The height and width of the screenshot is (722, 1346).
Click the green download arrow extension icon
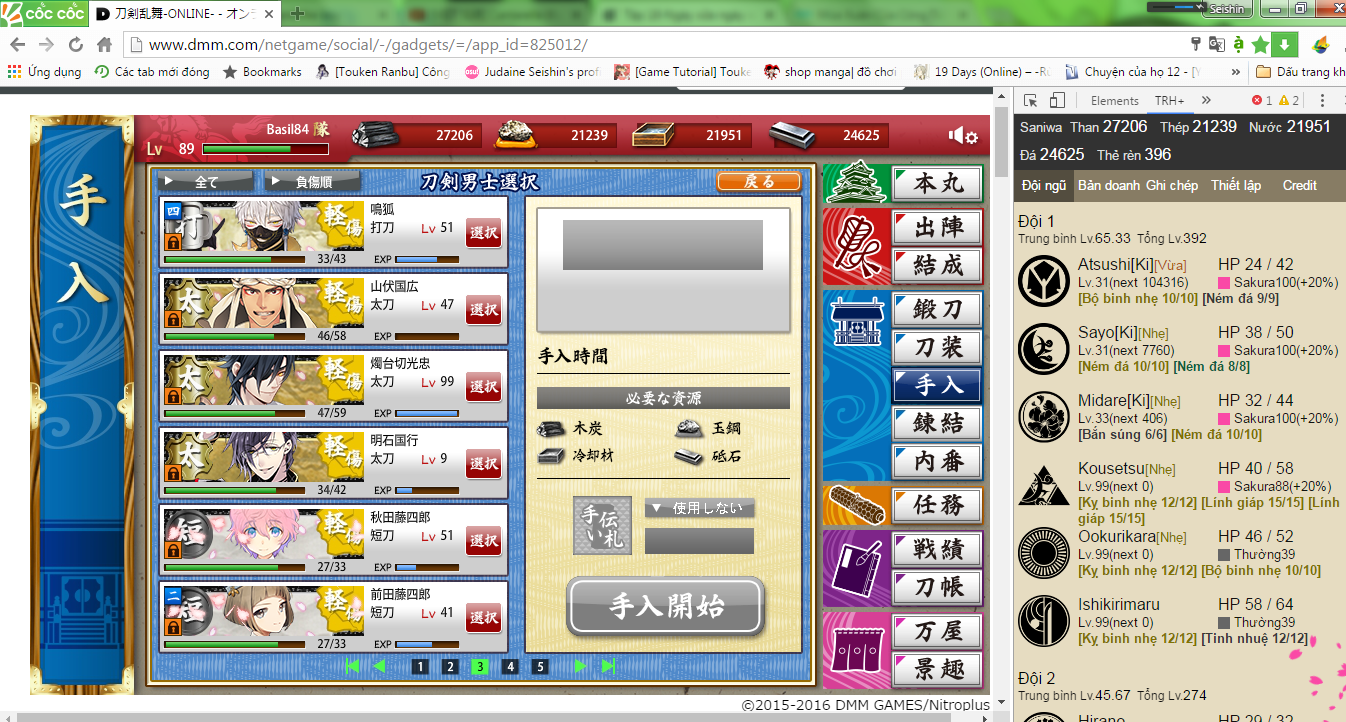tap(1285, 44)
